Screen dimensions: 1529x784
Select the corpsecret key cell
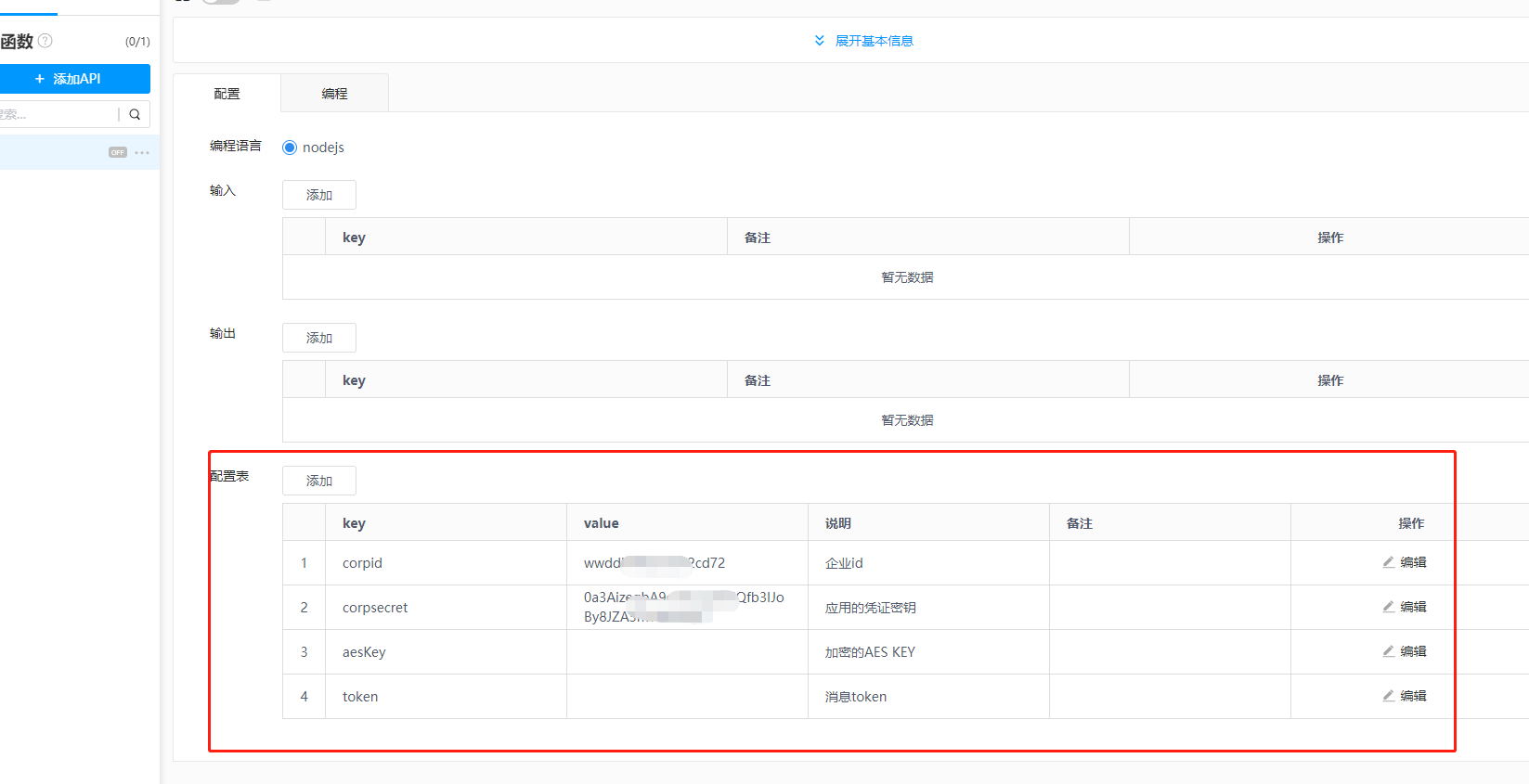(446, 608)
